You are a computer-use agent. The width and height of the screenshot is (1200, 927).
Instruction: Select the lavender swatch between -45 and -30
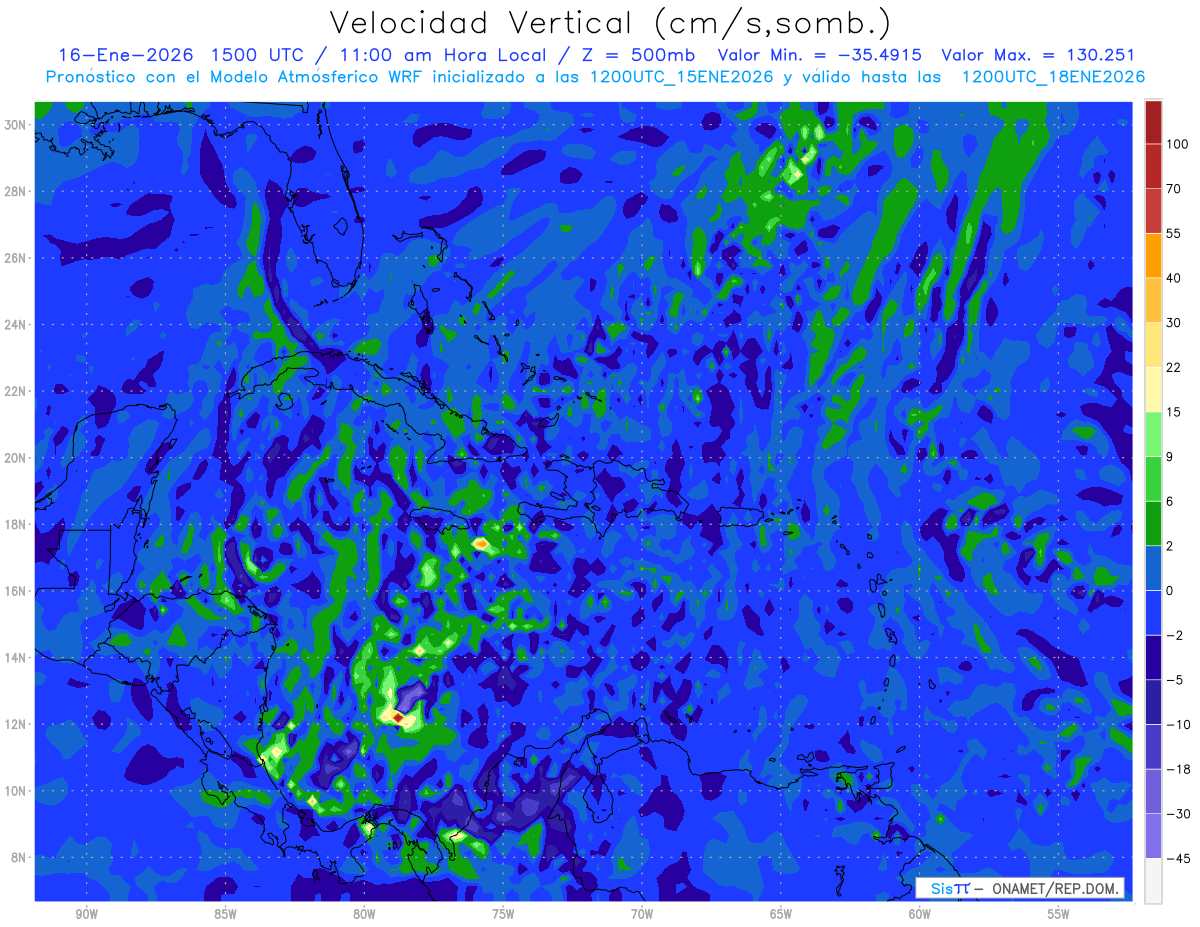pyautogui.click(x=1153, y=836)
